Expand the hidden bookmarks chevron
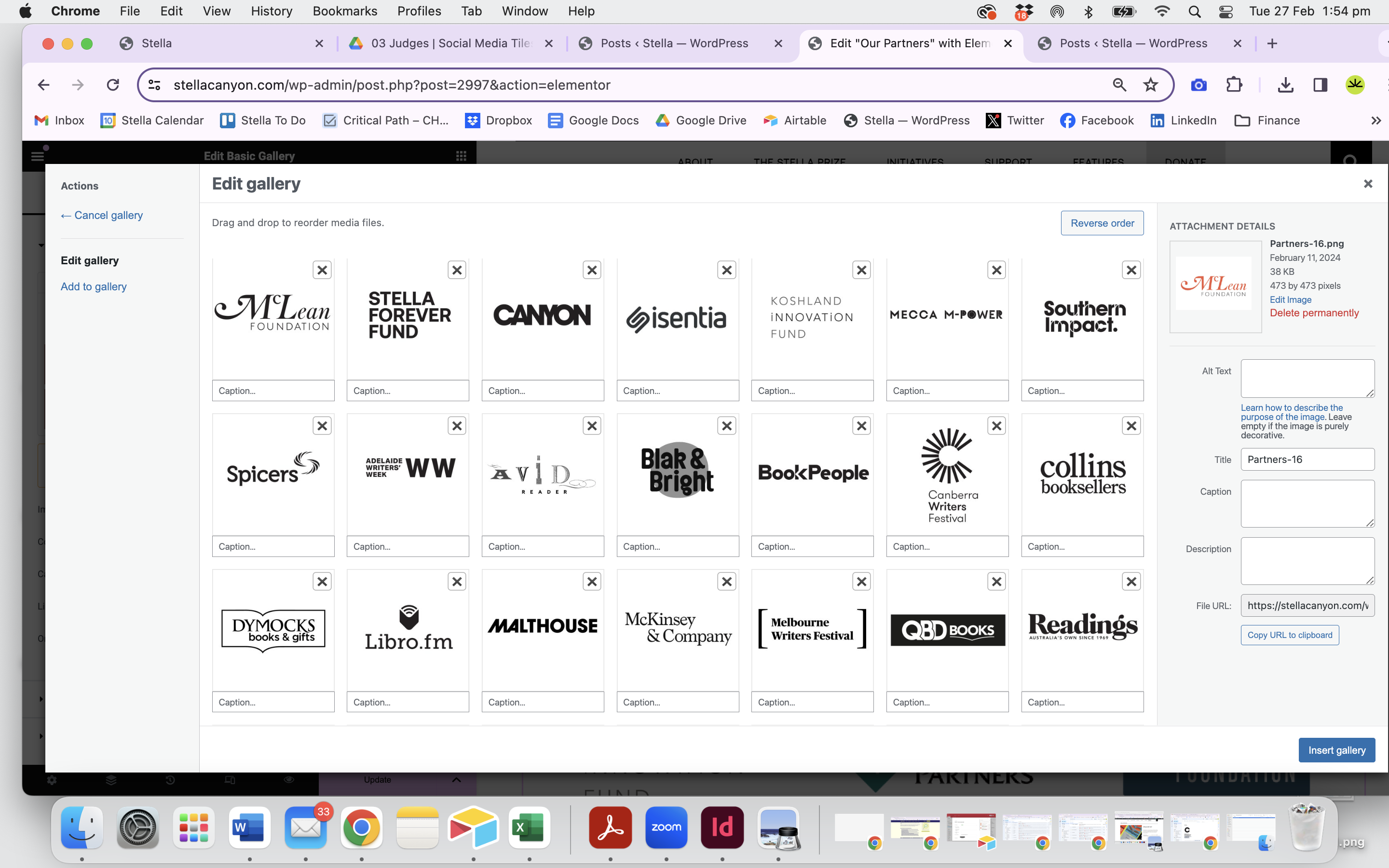This screenshot has width=1389, height=868. pos(1376,121)
